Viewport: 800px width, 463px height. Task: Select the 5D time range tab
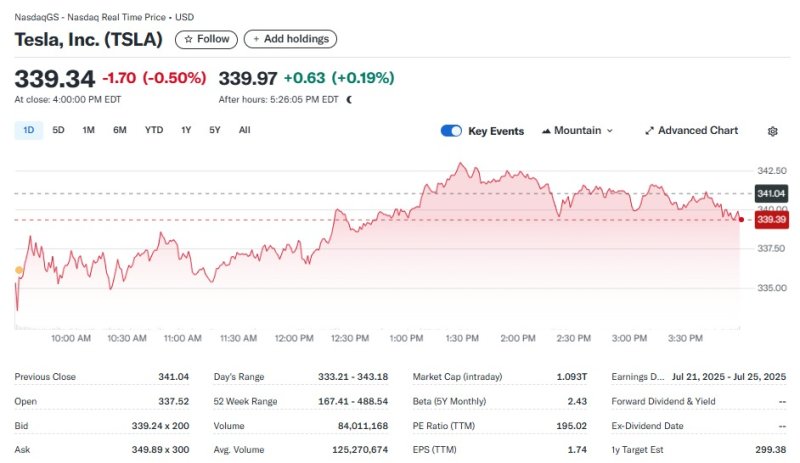(x=58, y=130)
